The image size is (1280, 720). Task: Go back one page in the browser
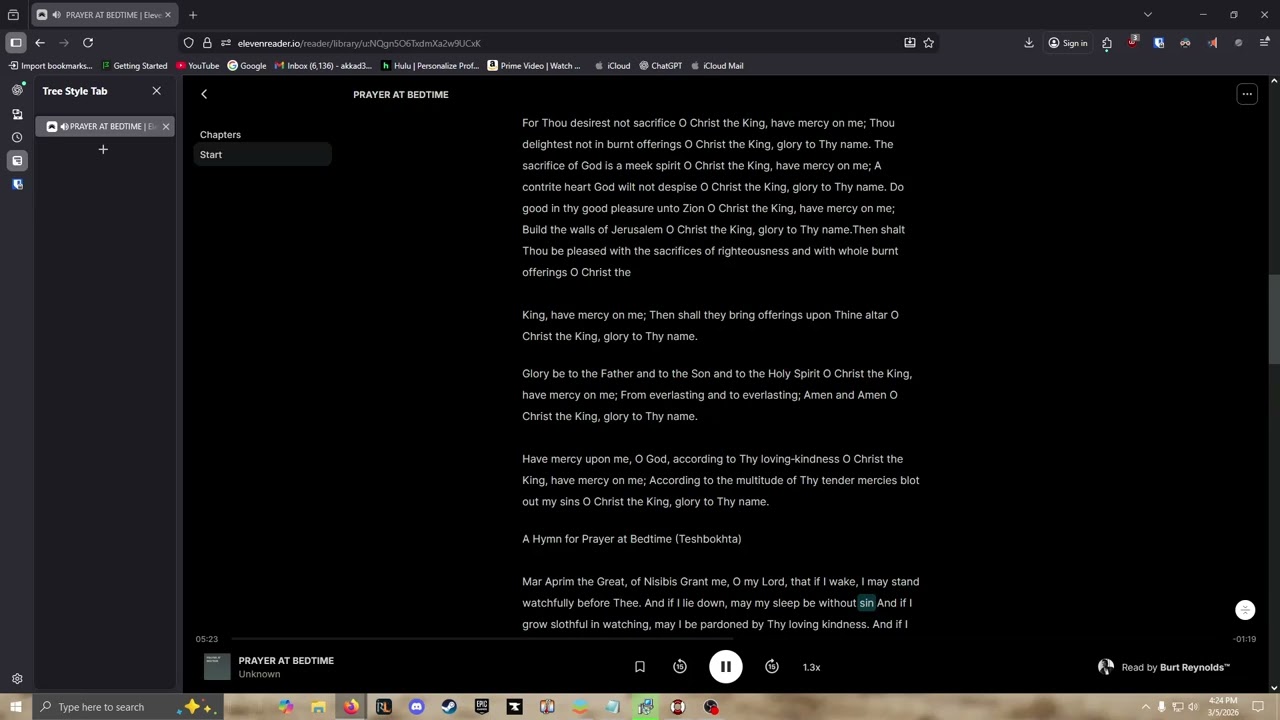(40, 43)
